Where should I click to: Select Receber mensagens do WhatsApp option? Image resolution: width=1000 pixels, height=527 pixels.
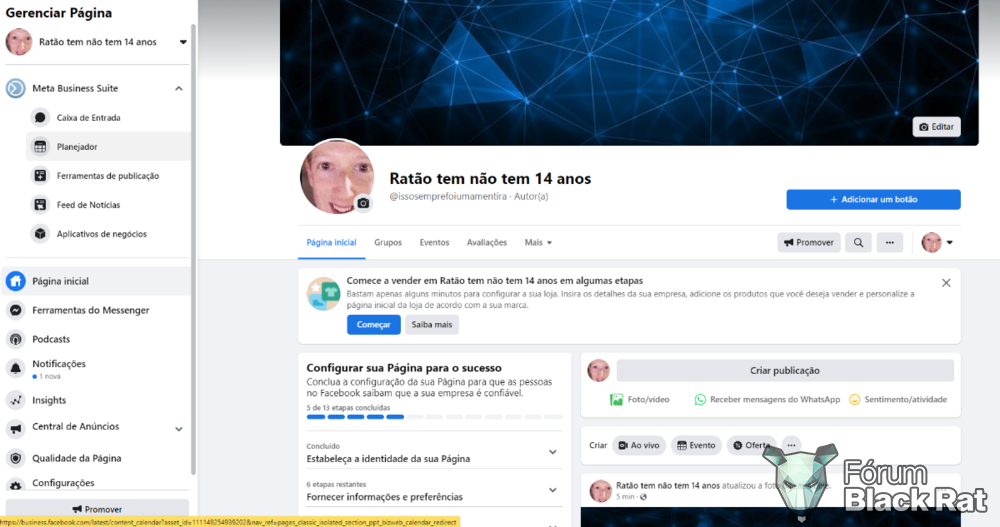click(767, 399)
